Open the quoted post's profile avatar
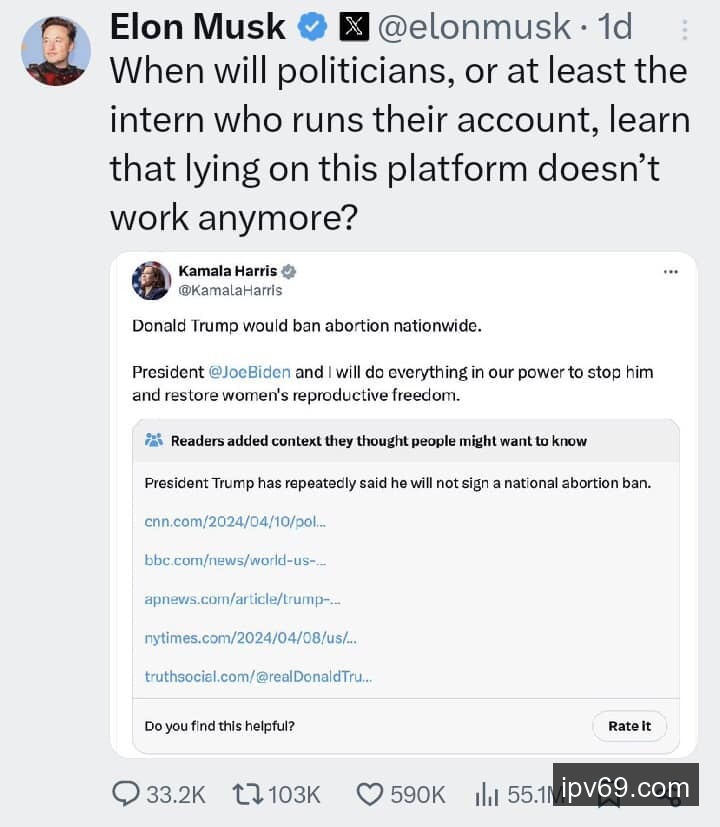720x827 pixels. pyautogui.click(x=152, y=280)
